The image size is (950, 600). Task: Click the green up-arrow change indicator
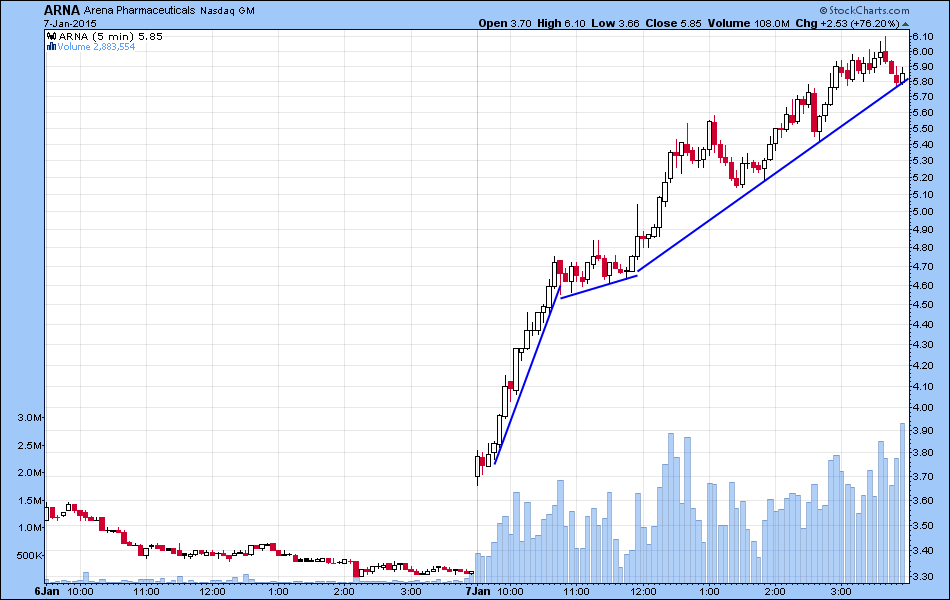pos(905,24)
